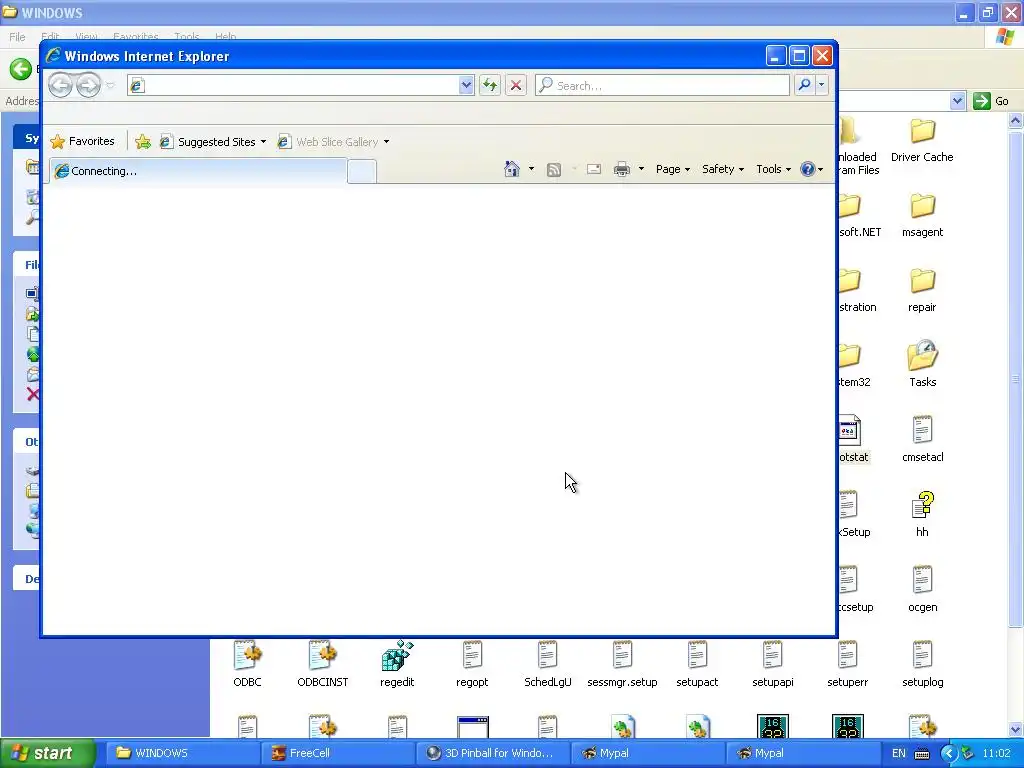Select the setuplog file

pyautogui.click(x=922, y=665)
